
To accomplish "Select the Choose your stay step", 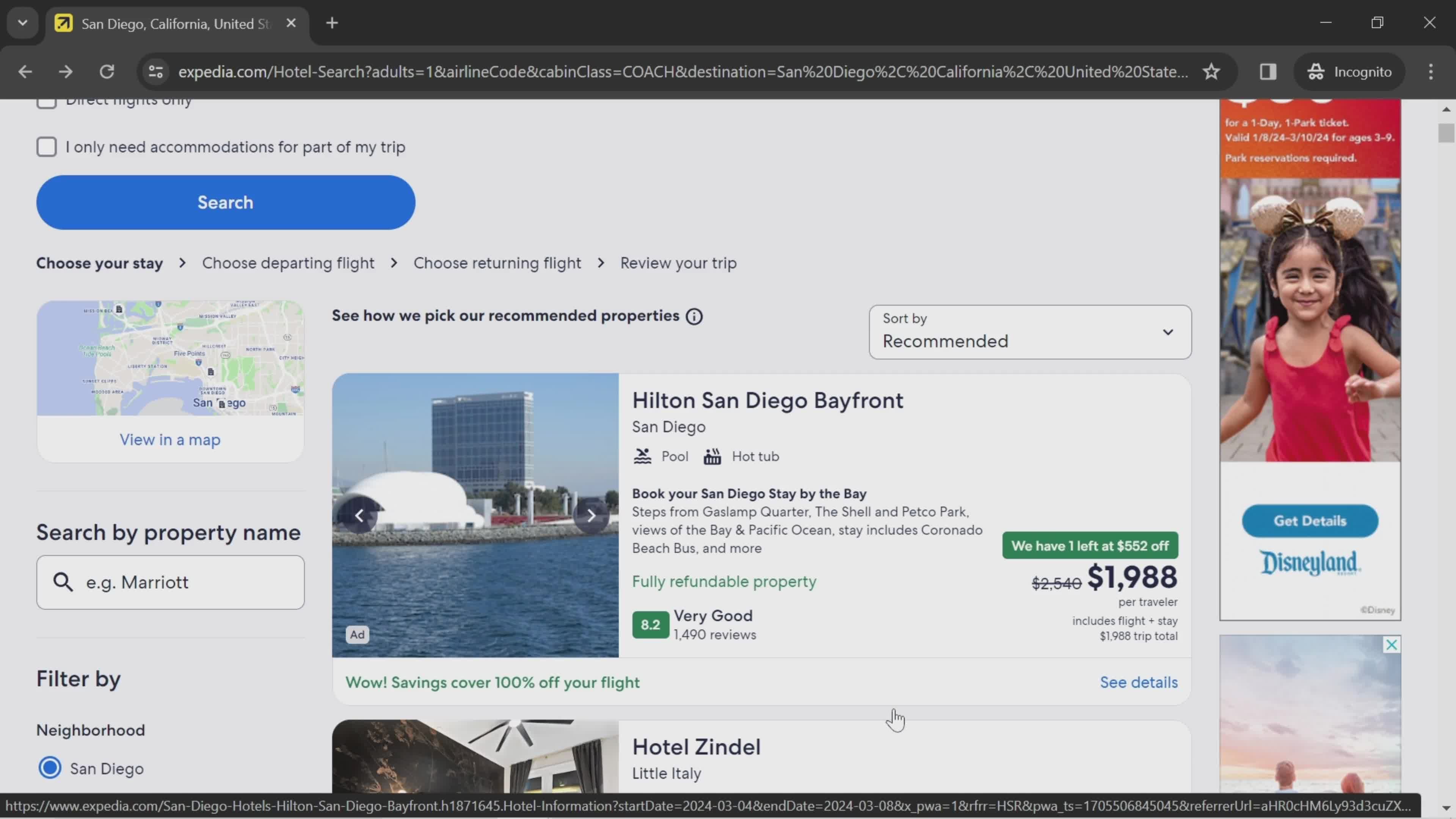I will pyautogui.click(x=99, y=263).
